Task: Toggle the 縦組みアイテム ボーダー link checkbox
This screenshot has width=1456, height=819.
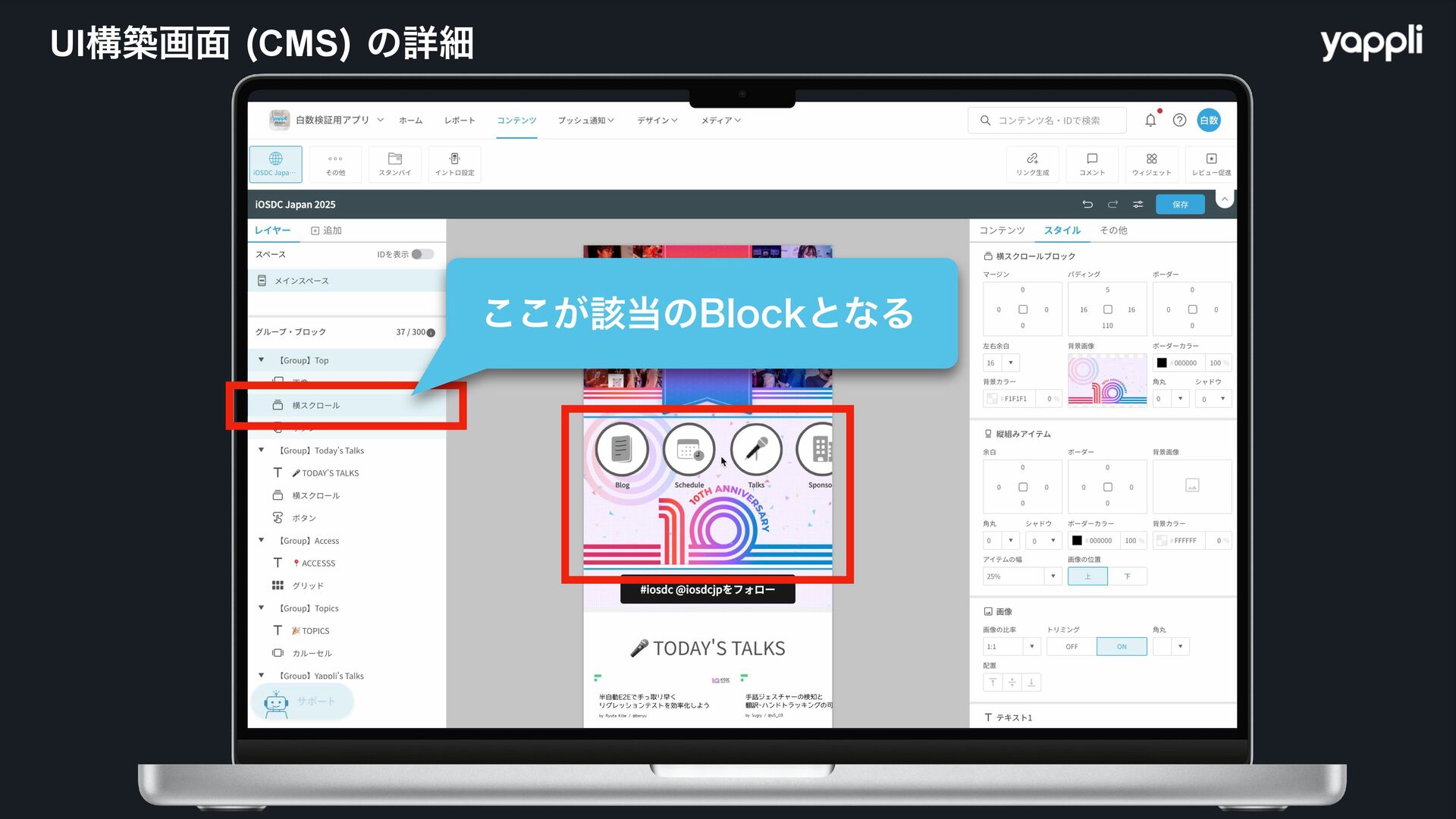Action: click(x=1107, y=487)
